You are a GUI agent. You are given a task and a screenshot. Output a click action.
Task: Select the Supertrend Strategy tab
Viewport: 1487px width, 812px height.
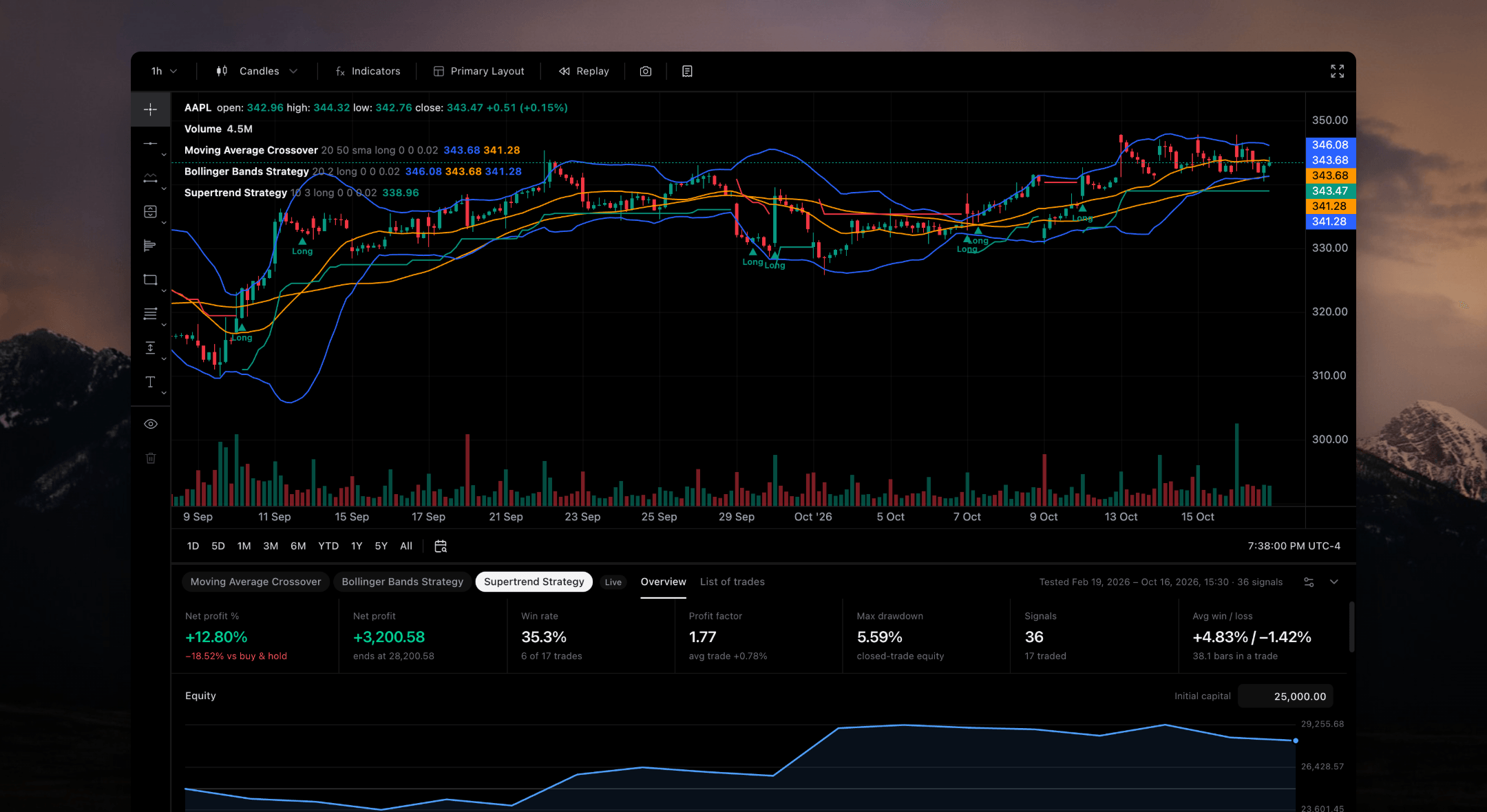534,582
